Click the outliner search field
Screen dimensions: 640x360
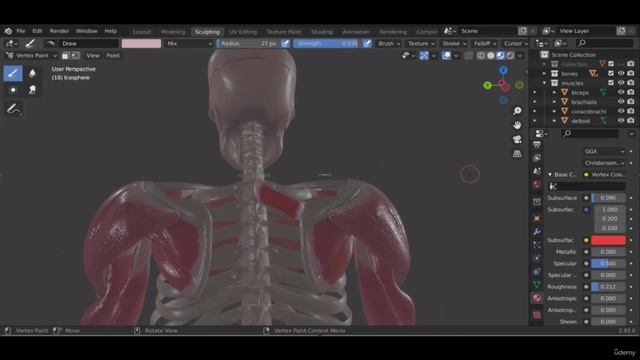tap(604, 43)
